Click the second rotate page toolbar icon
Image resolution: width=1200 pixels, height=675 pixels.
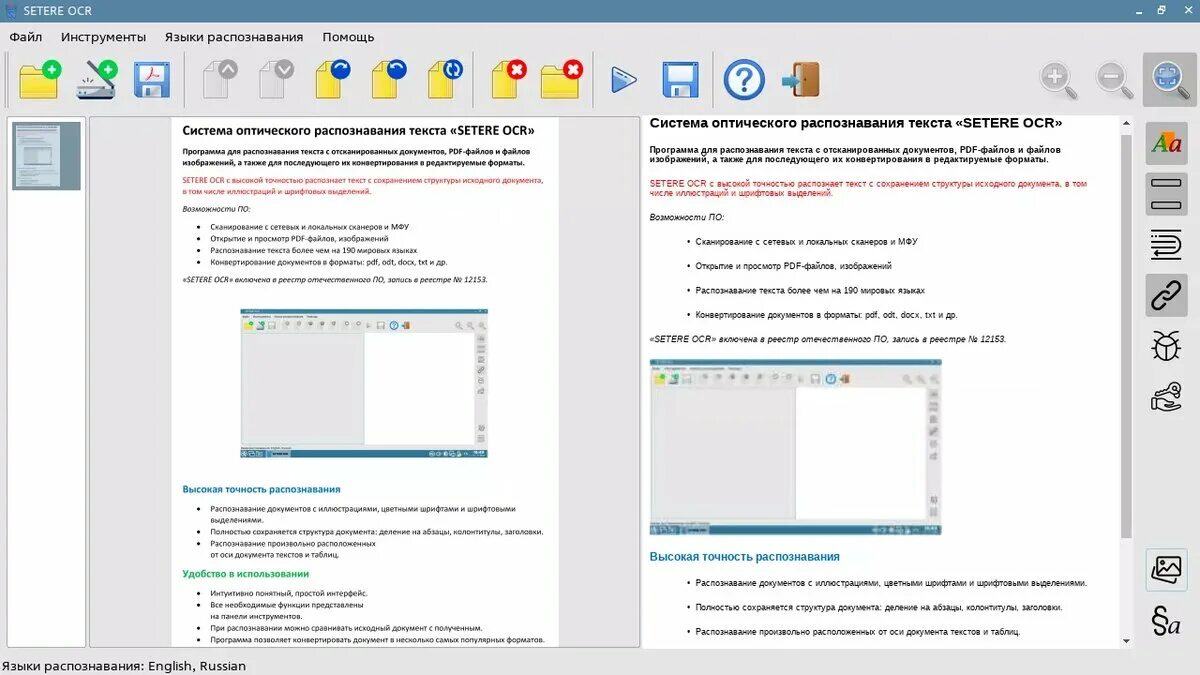[389, 80]
